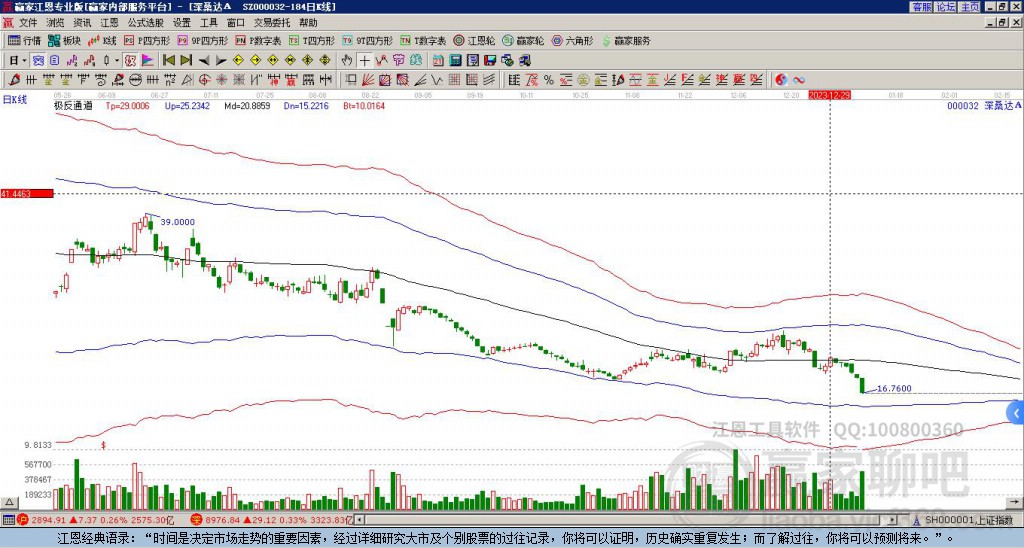Launch the 赢家轮 wheel tool

[x=523, y=40]
